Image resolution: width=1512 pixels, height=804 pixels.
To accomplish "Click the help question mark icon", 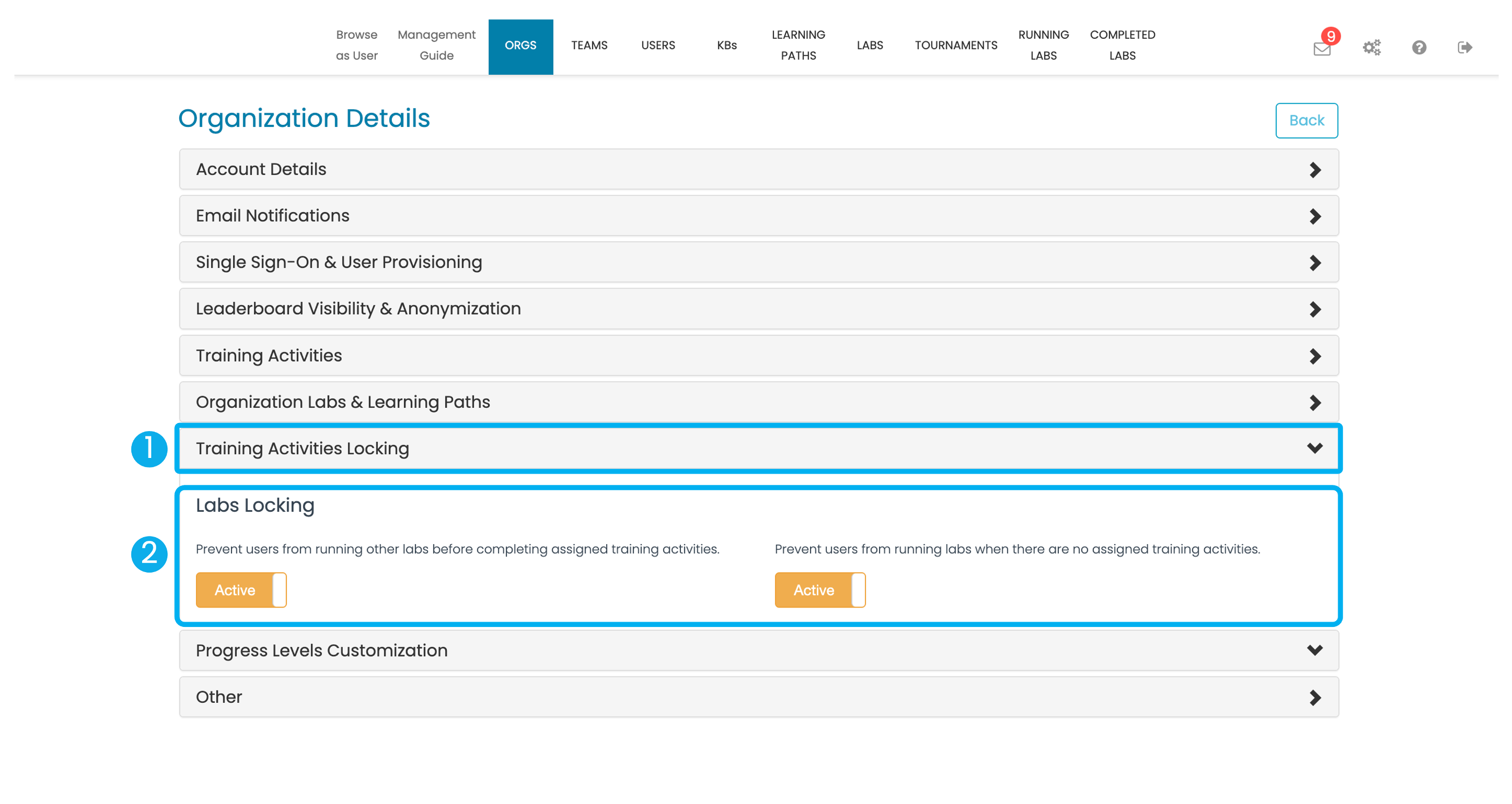I will point(1419,47).
